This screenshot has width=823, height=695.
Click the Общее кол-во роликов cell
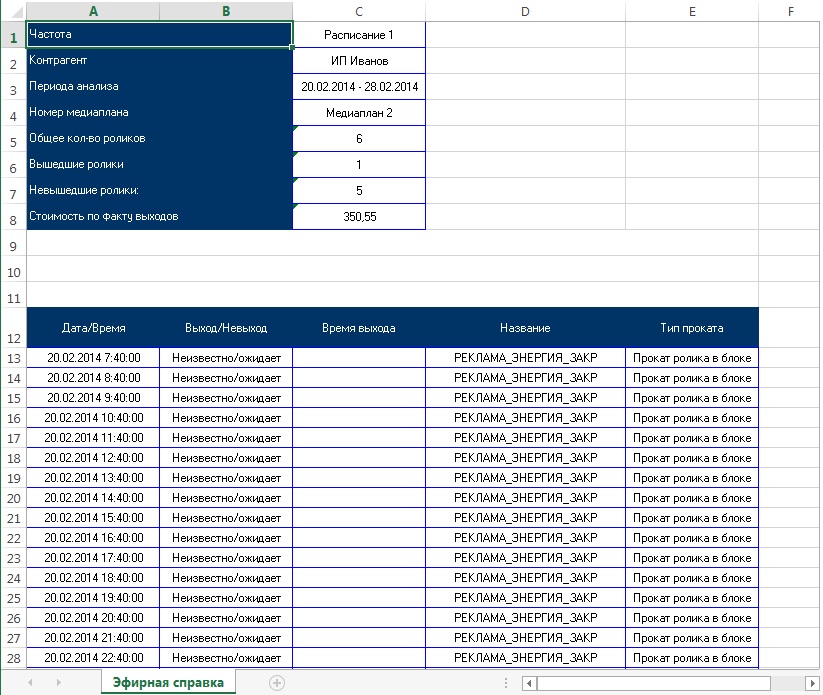[x=160, y=139]
